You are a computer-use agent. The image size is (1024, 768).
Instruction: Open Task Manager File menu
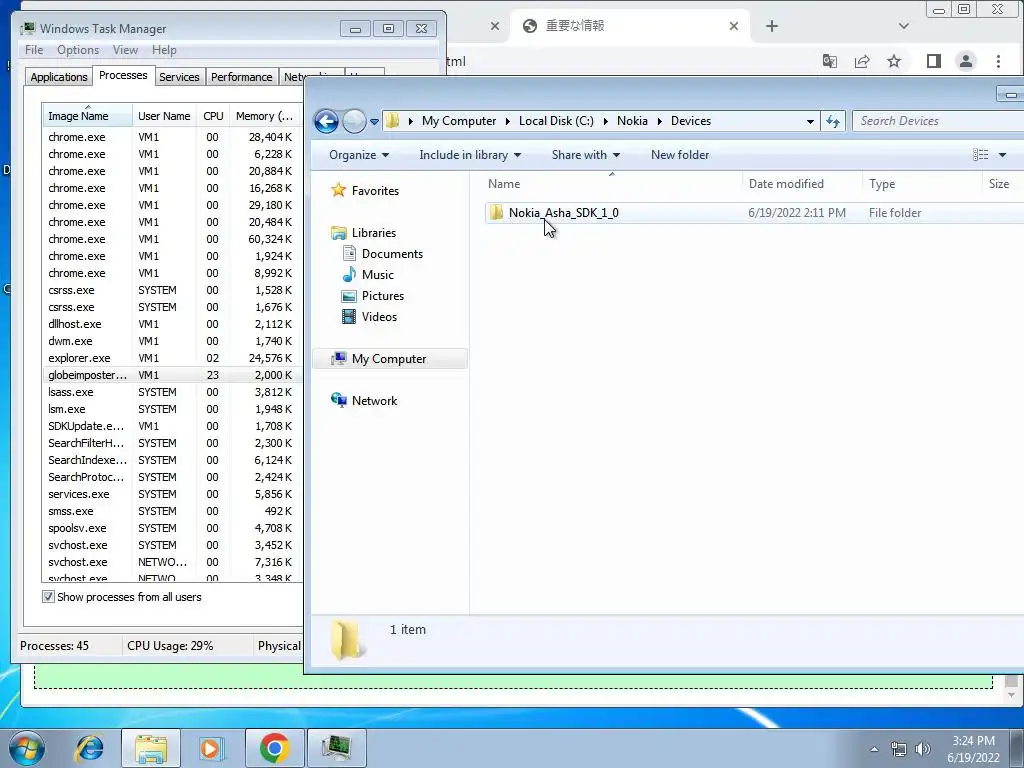tap(34, 50)
